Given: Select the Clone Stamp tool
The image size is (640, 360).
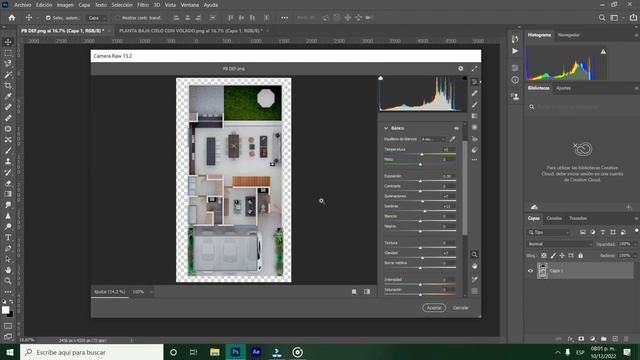Looking at the screenshot, I should coord(8,161).
